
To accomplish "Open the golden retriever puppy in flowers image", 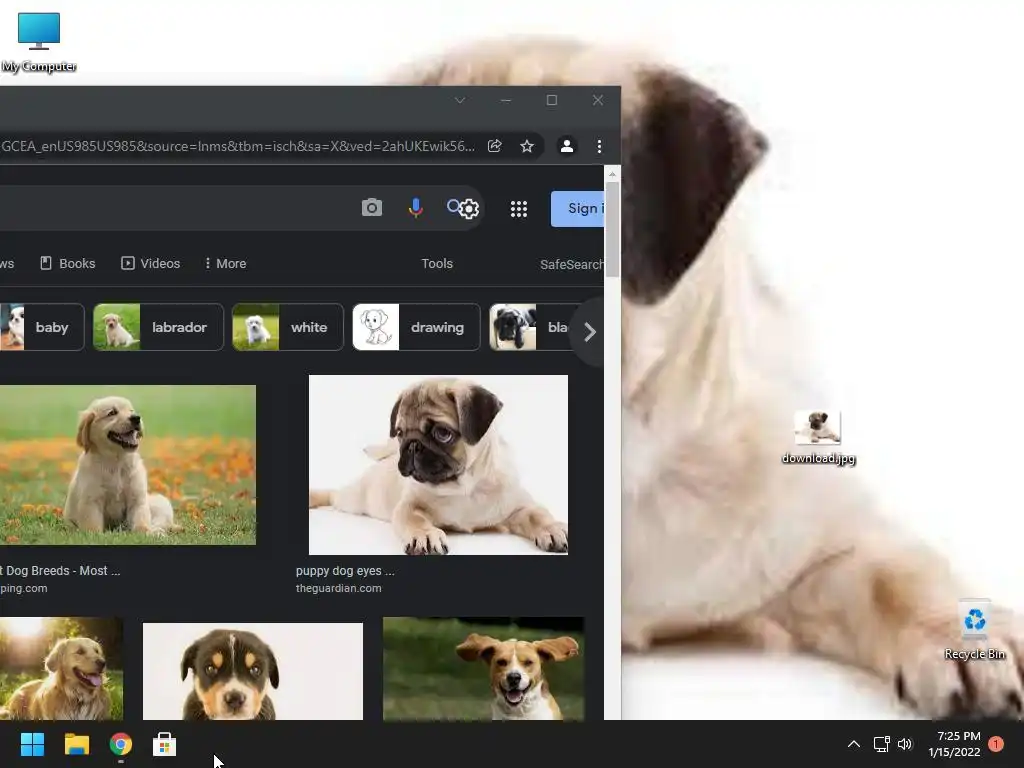I will pyautogui.click(x=128, y=465).
